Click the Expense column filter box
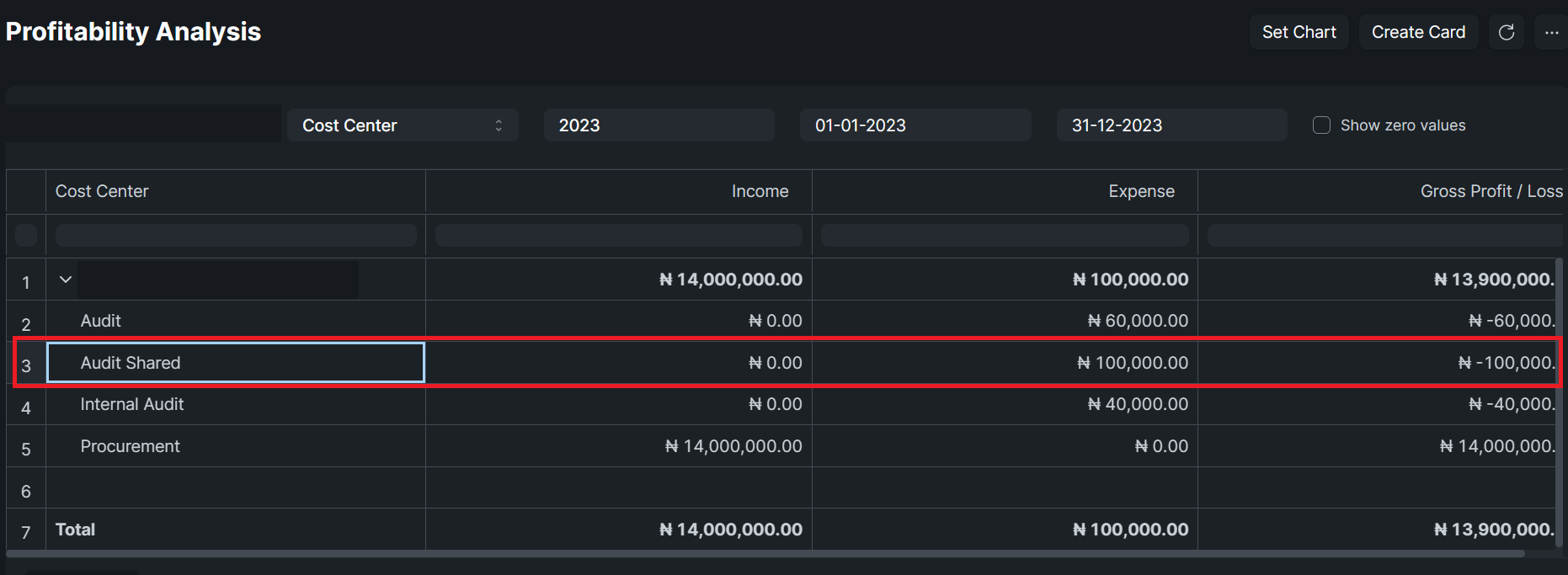This screenshot has height=575, width=1568. (1005, 236)
